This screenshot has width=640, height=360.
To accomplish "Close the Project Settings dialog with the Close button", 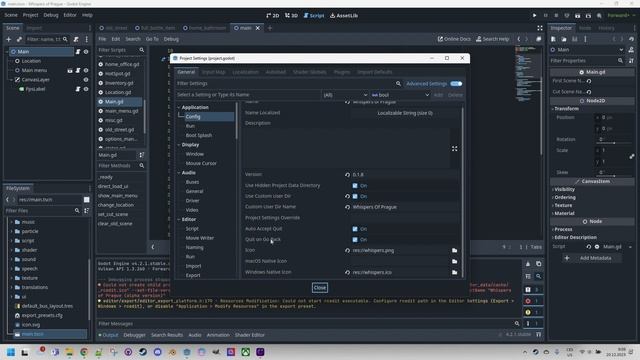I will [x=320, y=288].
